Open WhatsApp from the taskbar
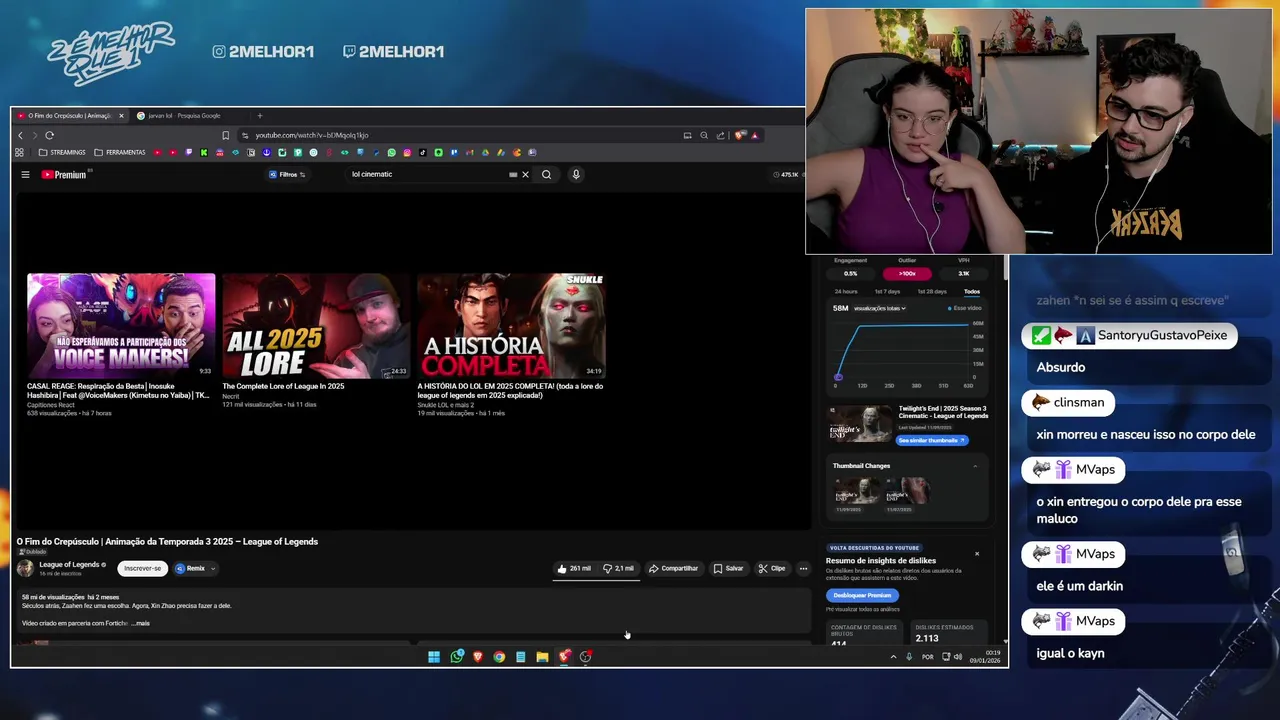Viewport: 1280px width, 720px height. coord(456,657)
